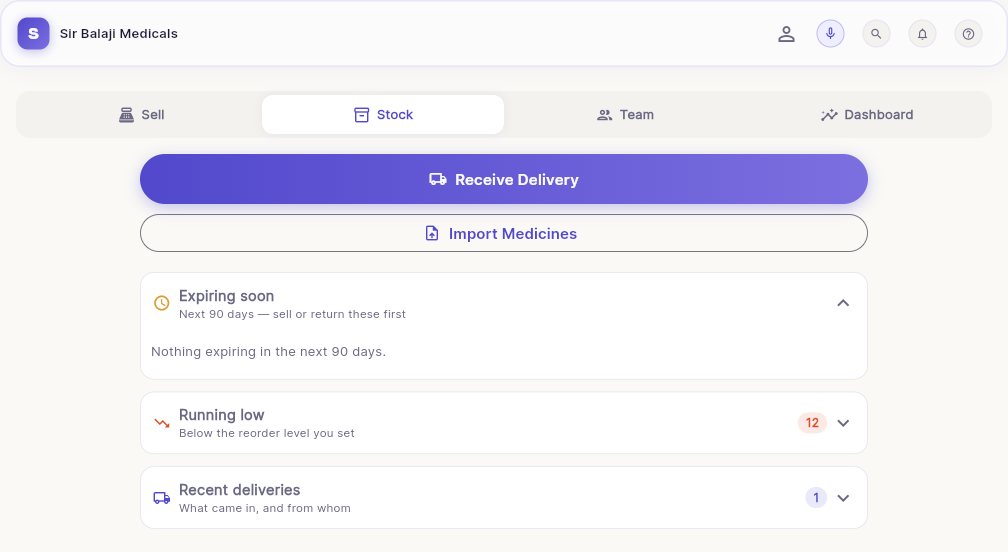Click 'What came in, and from whom' subtitle
Screen dimensions: 1008x552
pyautogui.click(x=265, y=508)
